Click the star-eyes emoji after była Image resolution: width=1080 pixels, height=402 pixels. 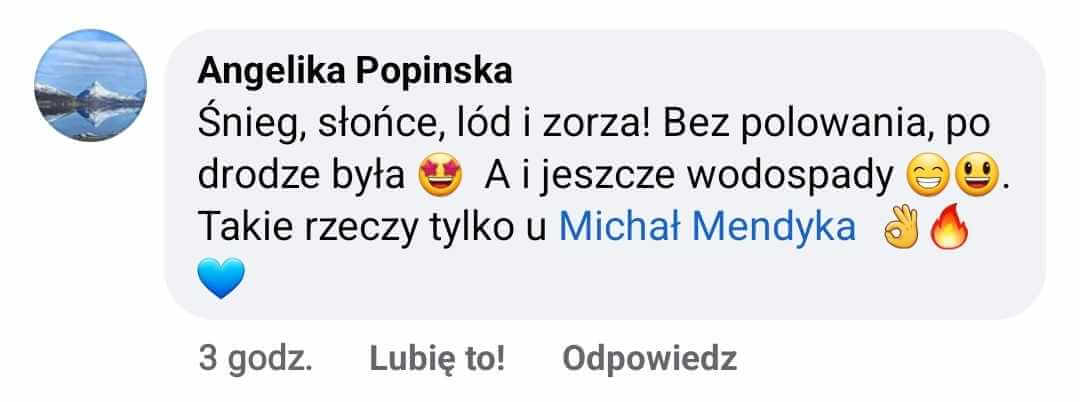440,178
